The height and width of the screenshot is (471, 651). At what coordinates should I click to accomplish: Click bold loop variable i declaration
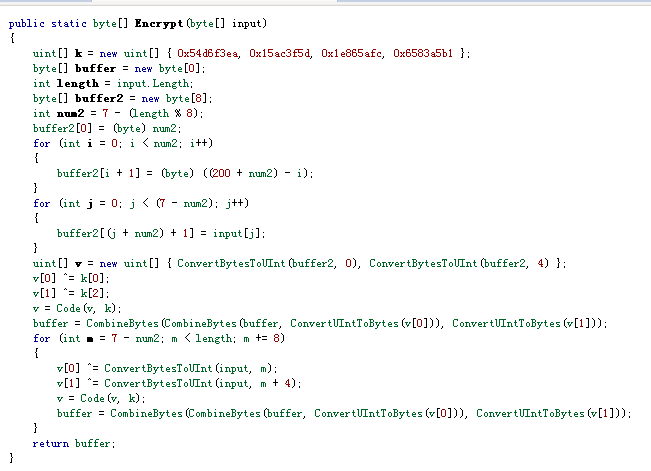[90, 143]
